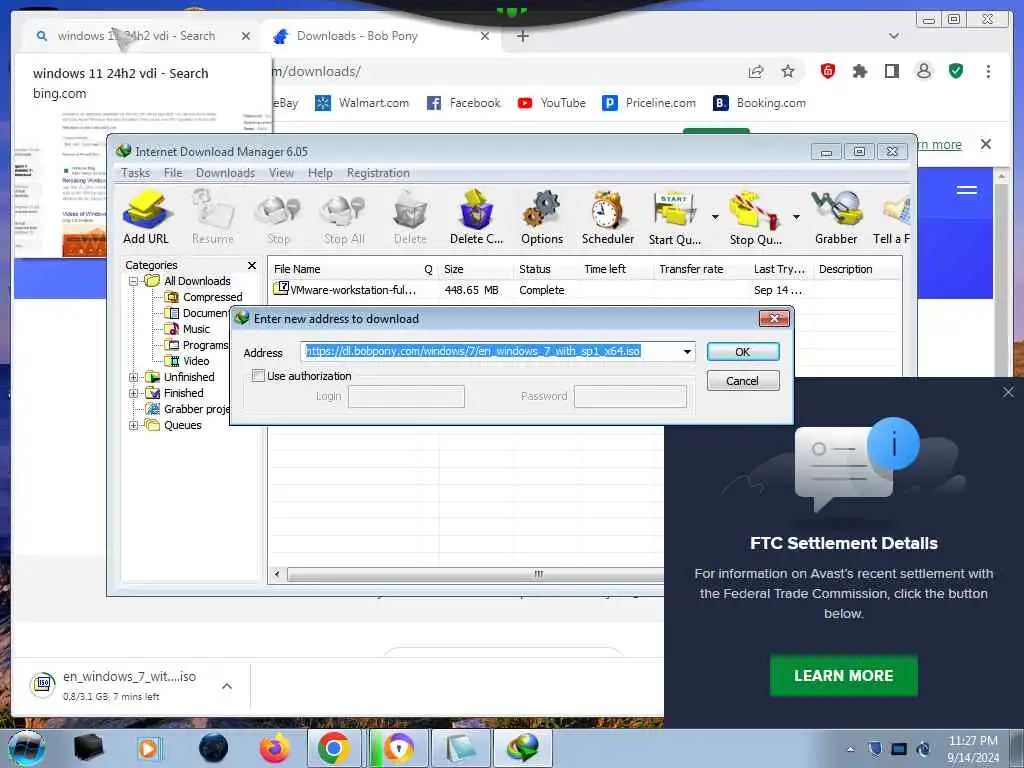Open Chrome profile avatar icon
1024x768 pixels.
(x=923, y=71)
